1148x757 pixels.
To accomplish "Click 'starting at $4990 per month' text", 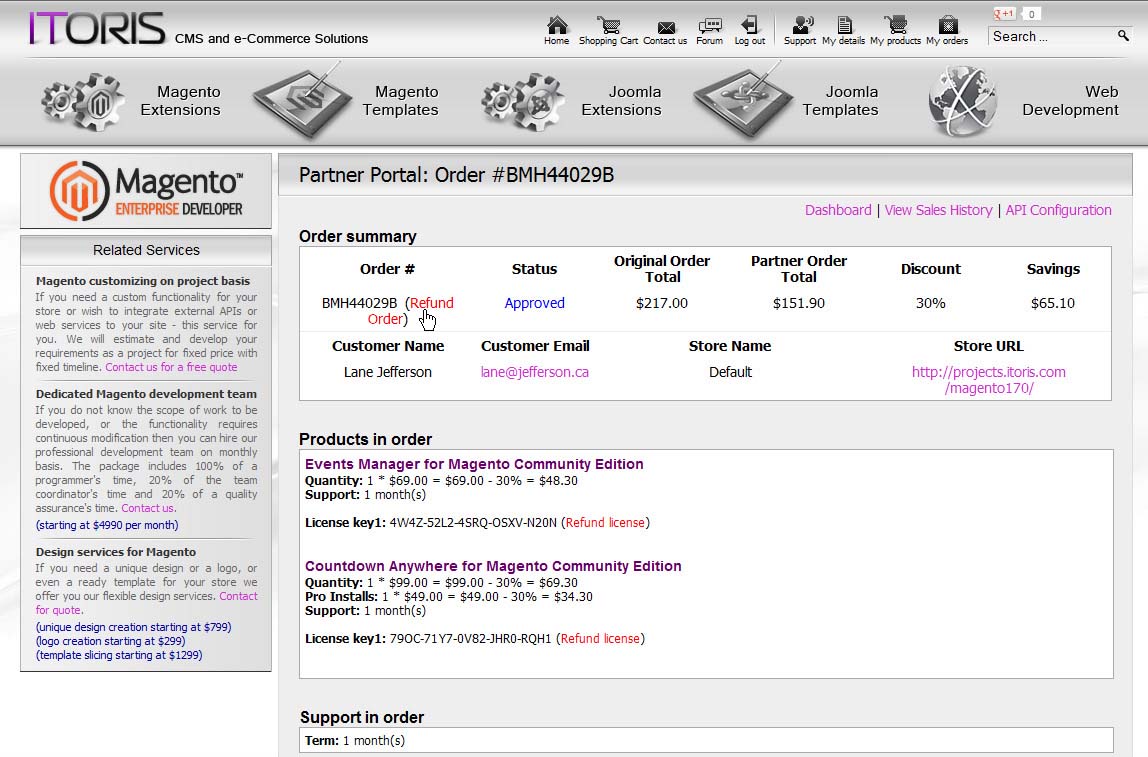I will pos(107,525).
